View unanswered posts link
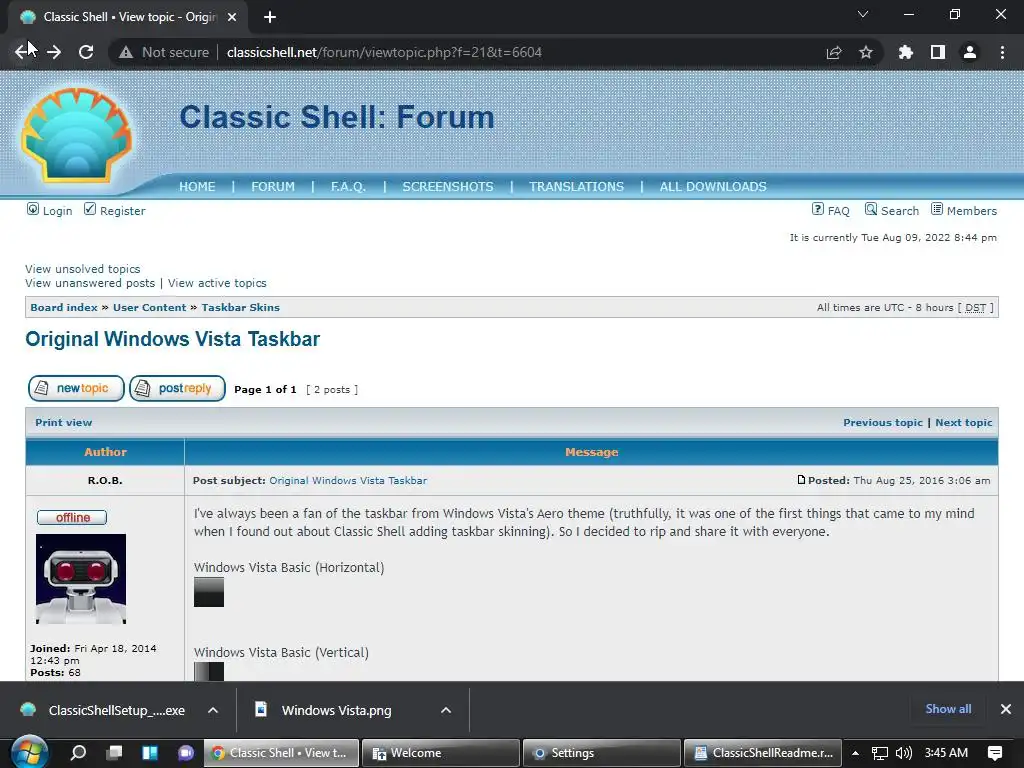This screenshot has height=768, width=1024. 90,283
